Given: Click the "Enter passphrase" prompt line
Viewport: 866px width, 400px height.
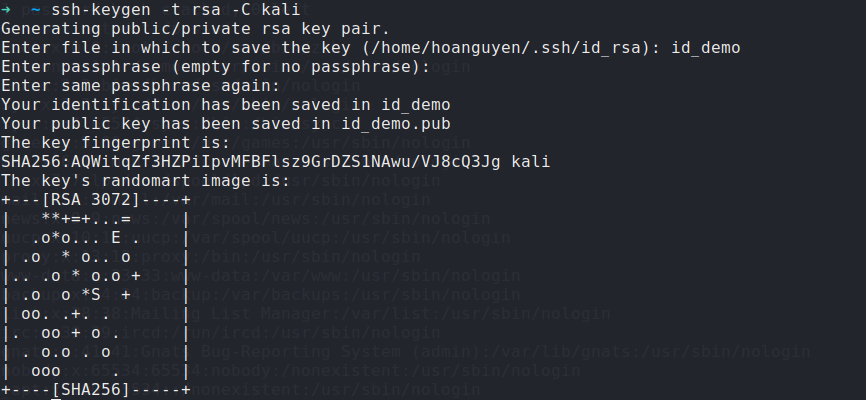Looking at the screenshot, I should pyautogui.click(x=215, y=67).
